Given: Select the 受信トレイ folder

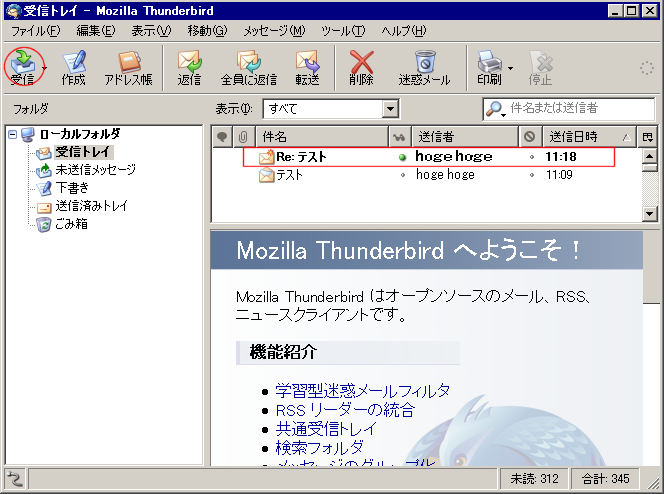Looking at the screenshot, I should pyautogui.click(x=83, y=152).
